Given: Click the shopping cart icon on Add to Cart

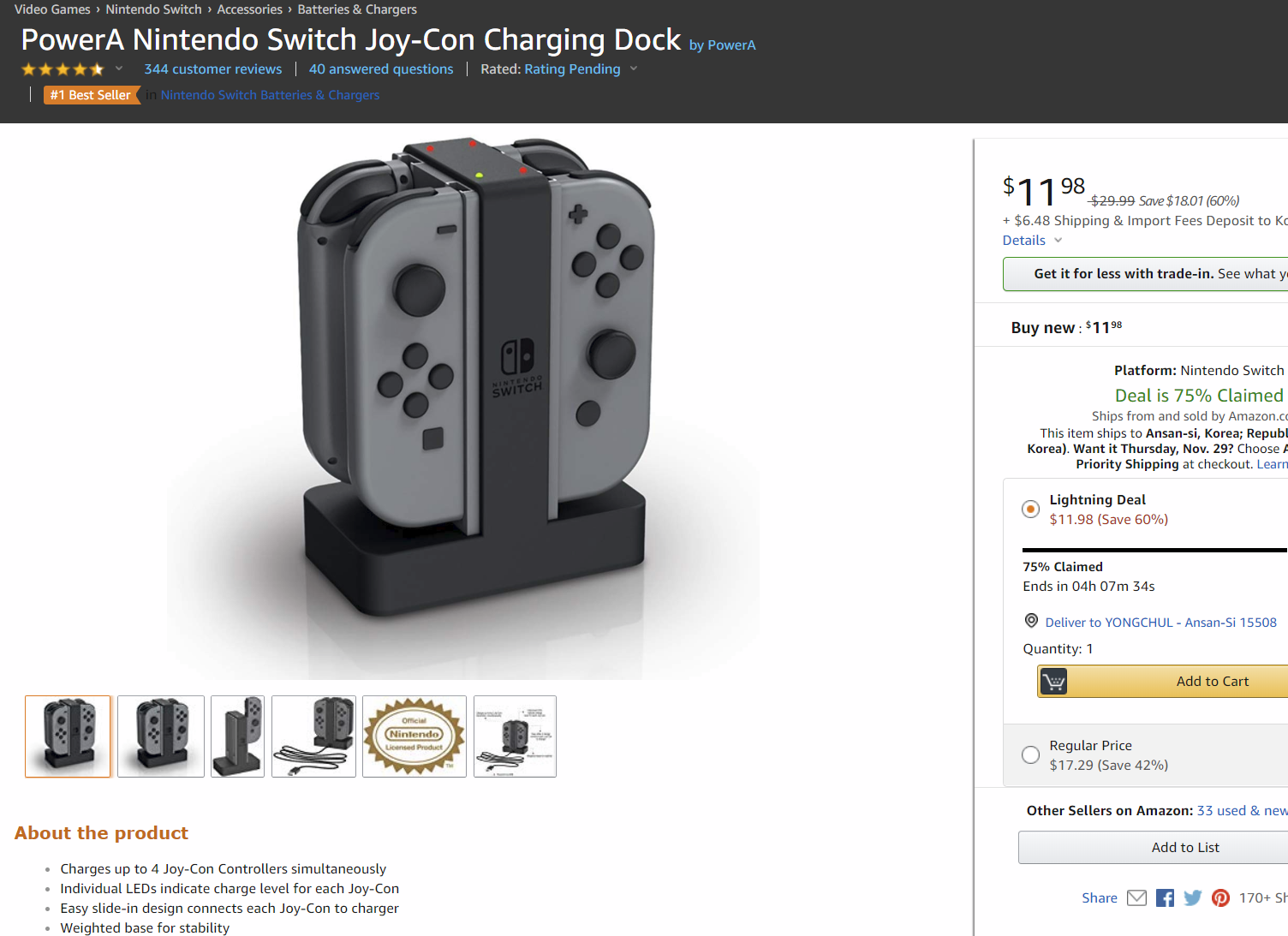Looking at the screenshot, I should click(x=1054, y=682).
